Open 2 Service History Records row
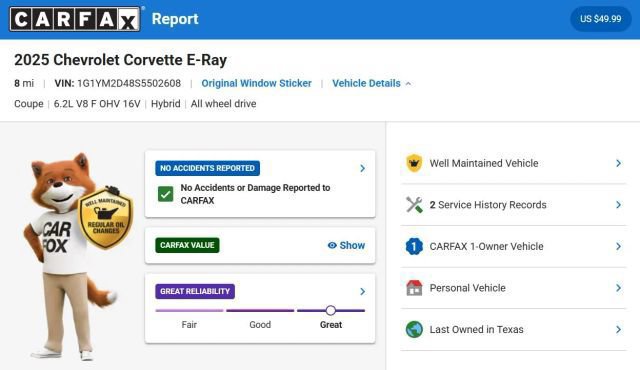640x370 pixels. point(513,205)
